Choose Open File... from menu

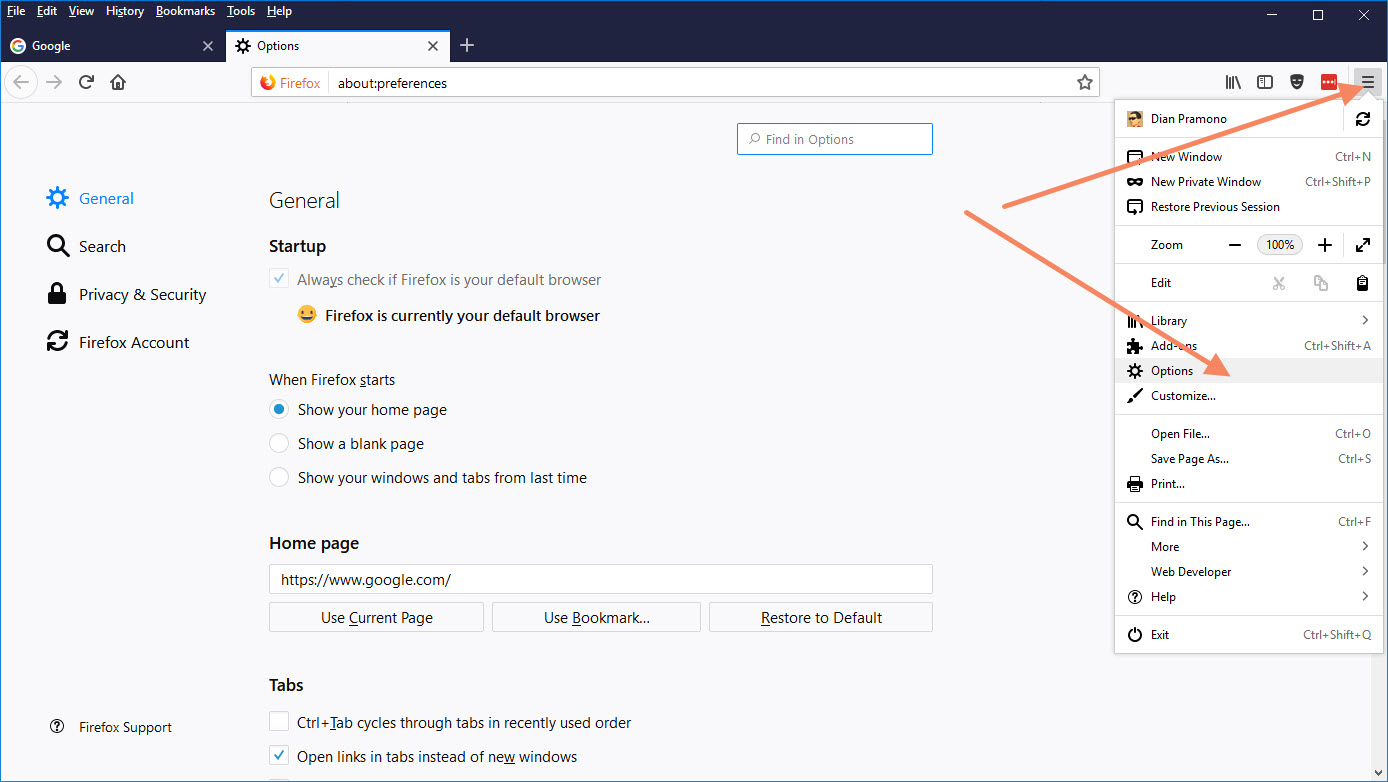1249,434
